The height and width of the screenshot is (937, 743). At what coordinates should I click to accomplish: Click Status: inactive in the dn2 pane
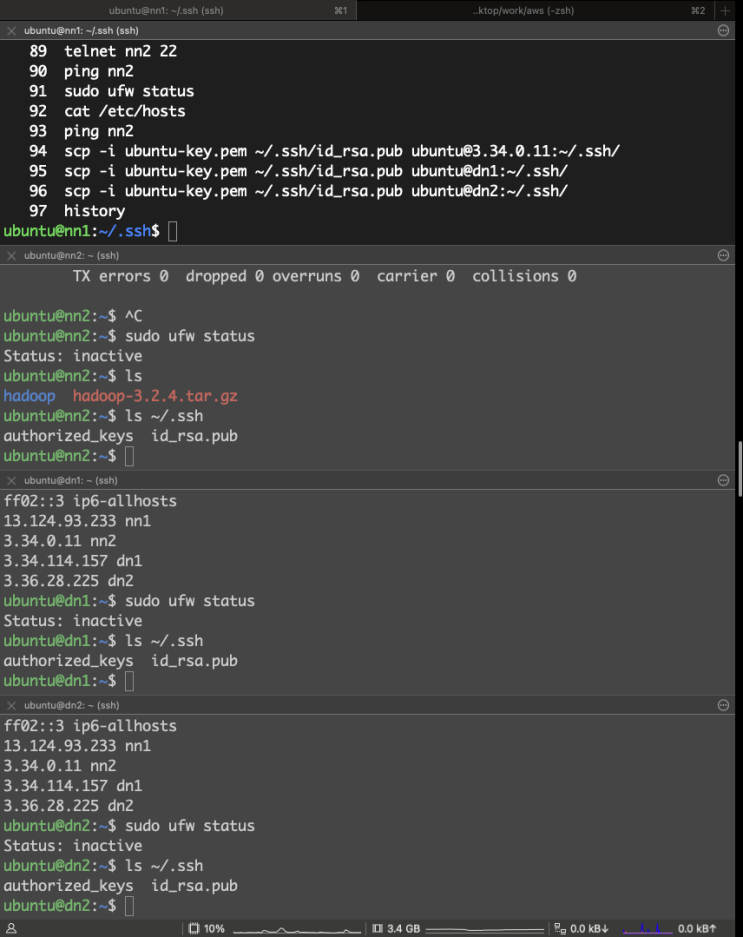[73, 846]
